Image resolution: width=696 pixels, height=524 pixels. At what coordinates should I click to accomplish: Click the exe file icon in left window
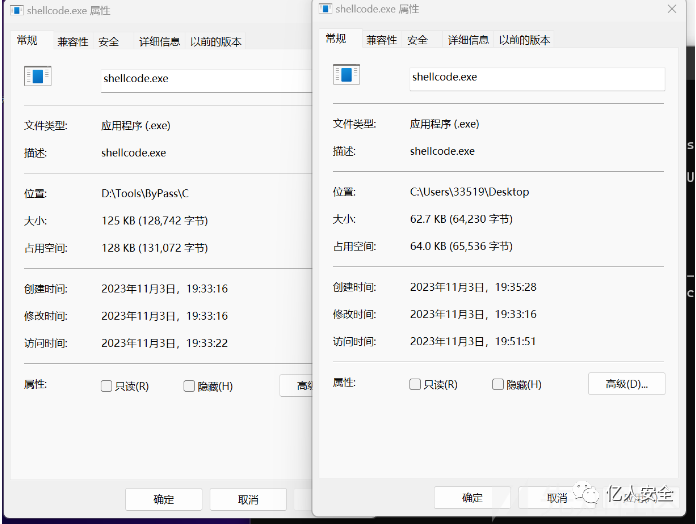point(38,76)
